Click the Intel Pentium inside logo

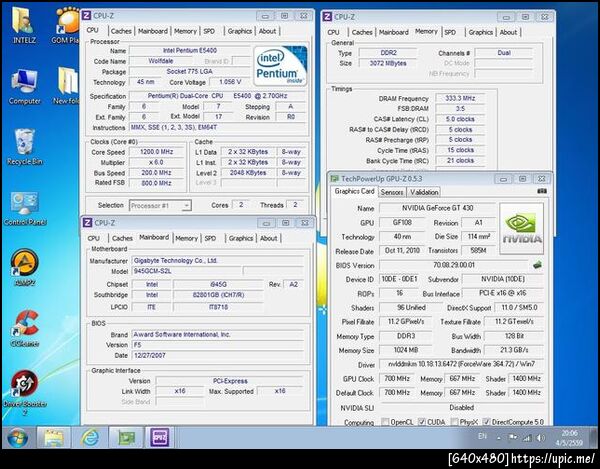coord(280,64)
